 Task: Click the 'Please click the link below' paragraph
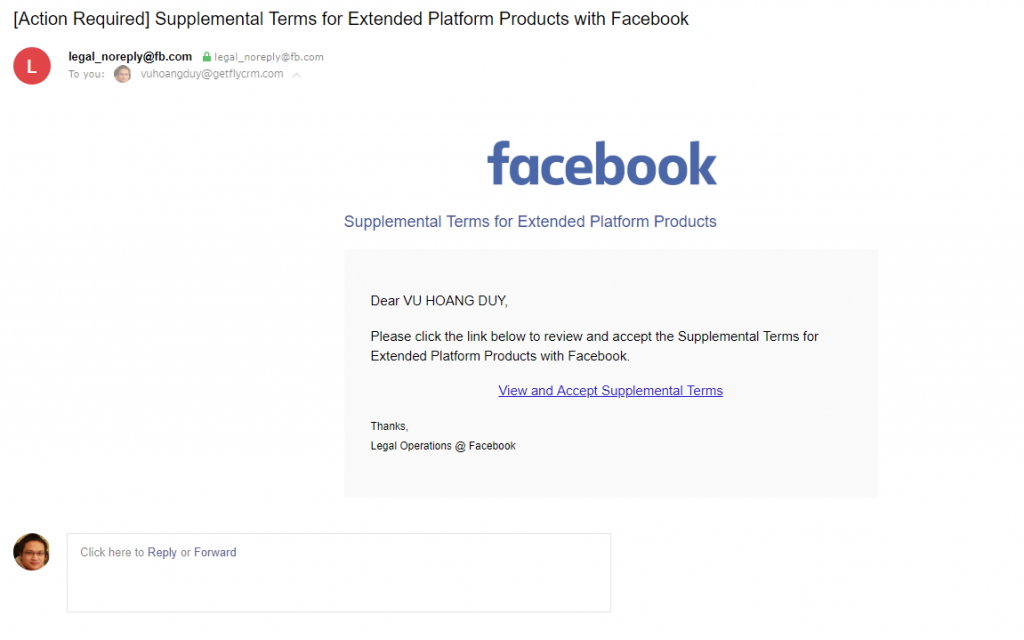click(x=594, y=346)
